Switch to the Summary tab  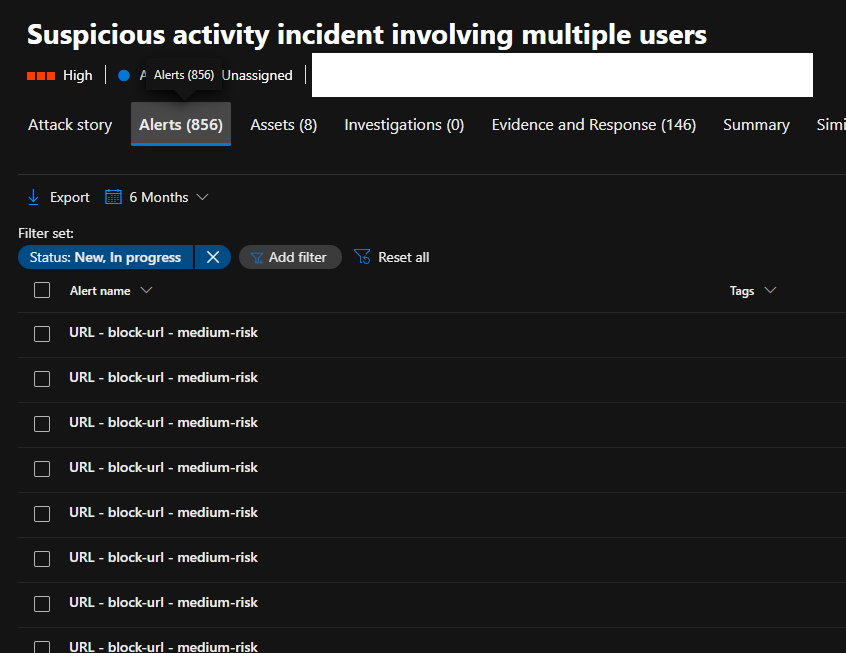756,125
